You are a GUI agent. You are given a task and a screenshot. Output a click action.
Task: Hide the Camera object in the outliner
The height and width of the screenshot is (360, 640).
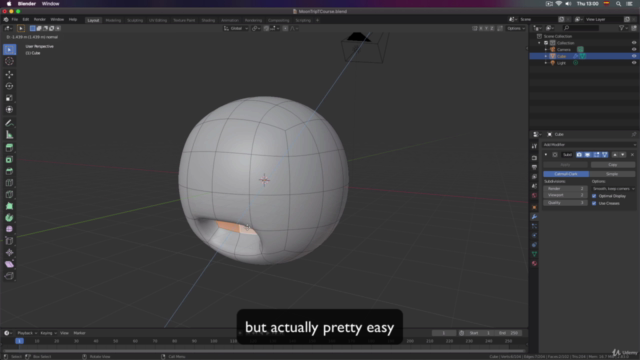coord(634,49)
